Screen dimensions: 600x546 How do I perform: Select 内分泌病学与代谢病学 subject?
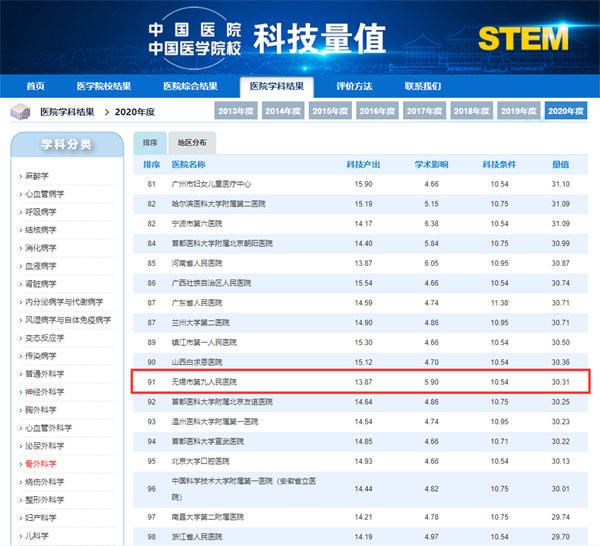[x=64, y=302]
